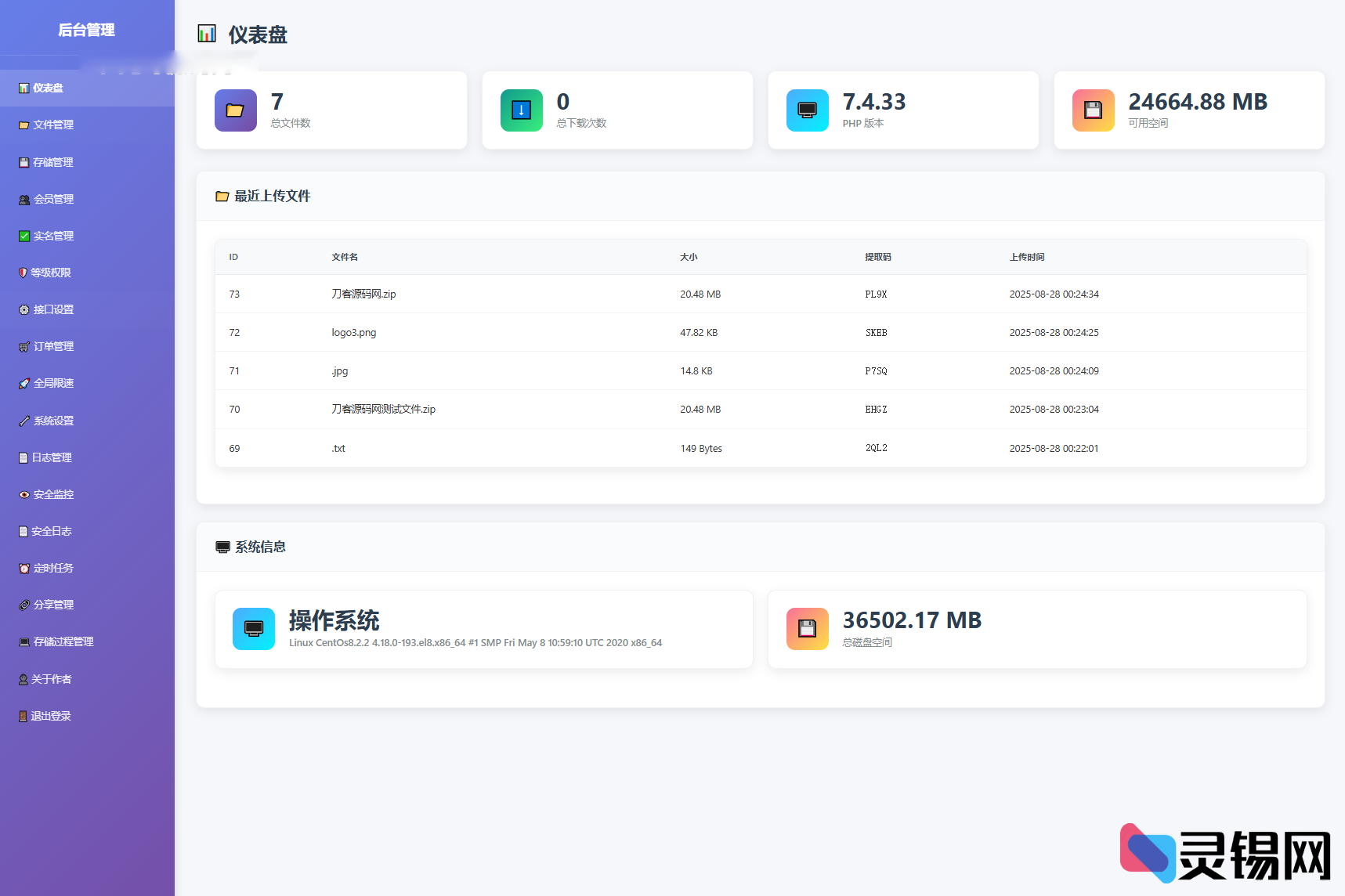Open 系统设置 via pencil icon
This screenshot has height=896, width=1345.
coord(24,421)
